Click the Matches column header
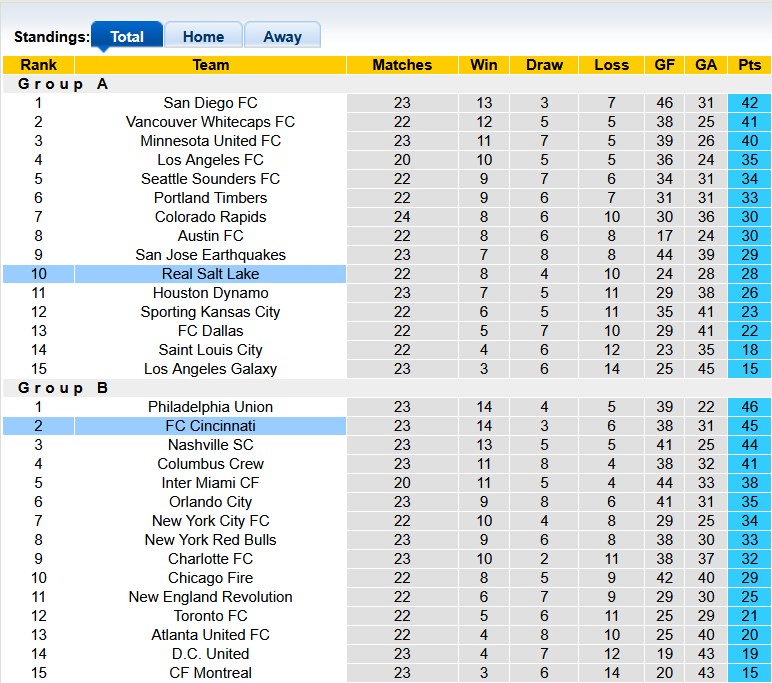Viewport: 772px width, 683px height. pyautogui.click(x=402, y=65)
